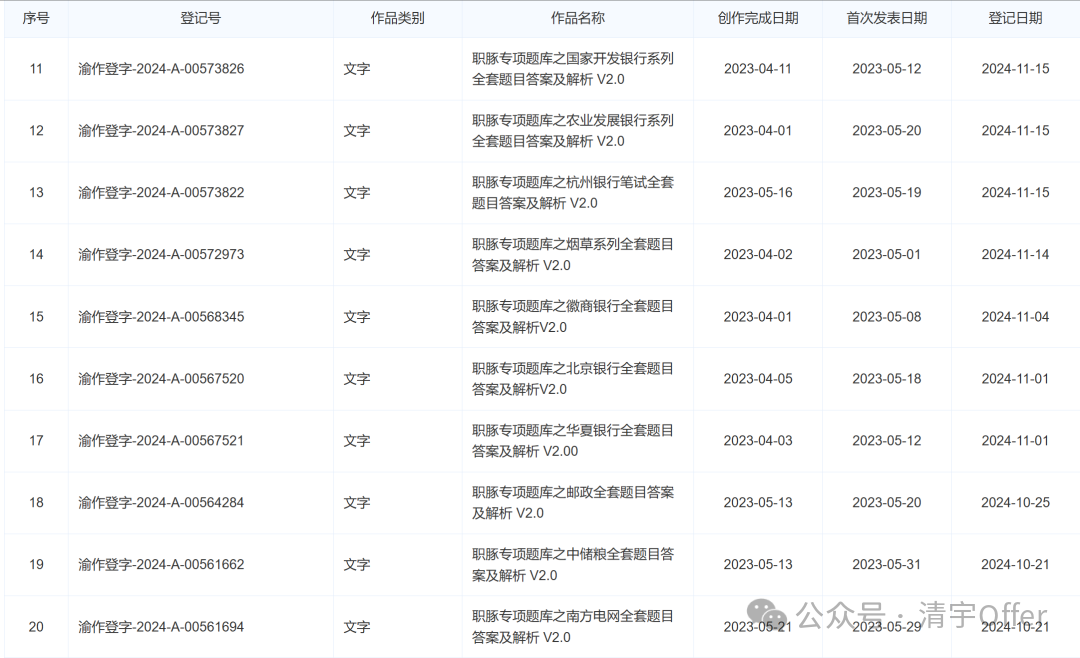Click sequence number 15
This screenshot has height=658, width=1080.
pos(36,317)
